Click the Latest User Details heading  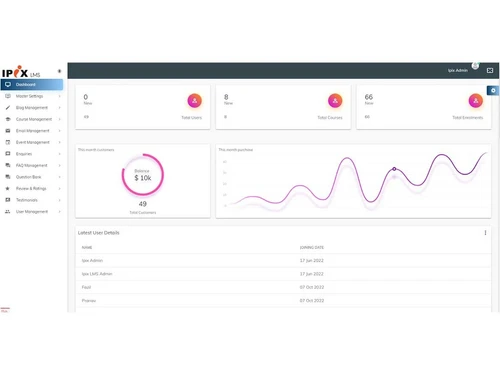coord(99,233)
